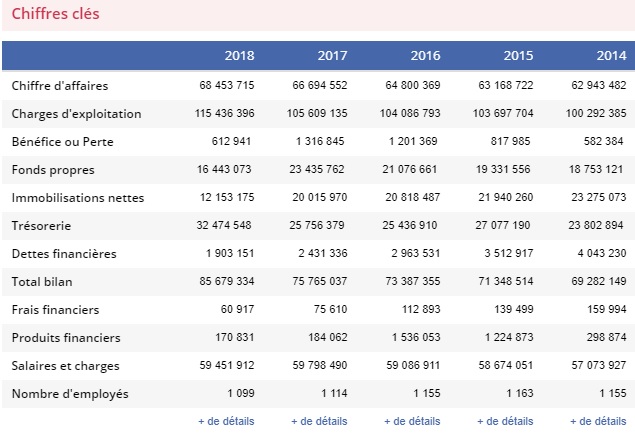Open the '+ de détails' link for 2018
This screenshot has height=437, width=635.
(226, 421)
